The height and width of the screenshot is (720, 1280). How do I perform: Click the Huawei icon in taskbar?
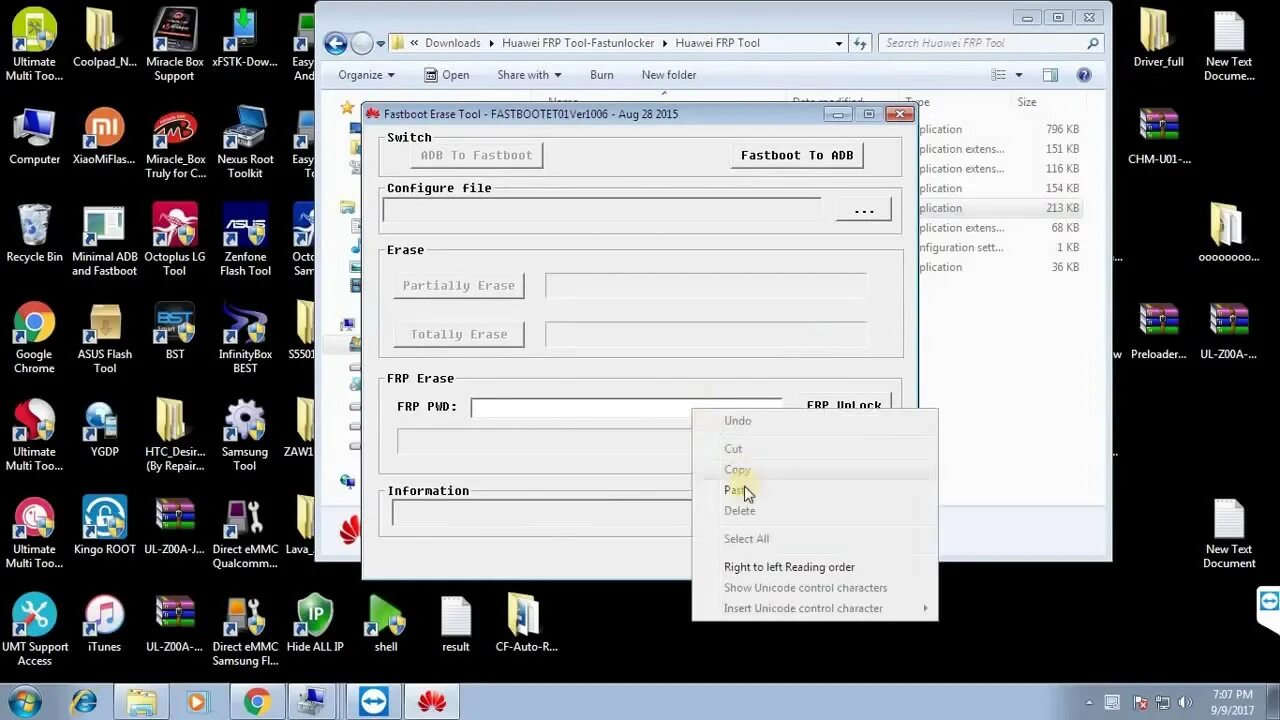pos(432,702)
